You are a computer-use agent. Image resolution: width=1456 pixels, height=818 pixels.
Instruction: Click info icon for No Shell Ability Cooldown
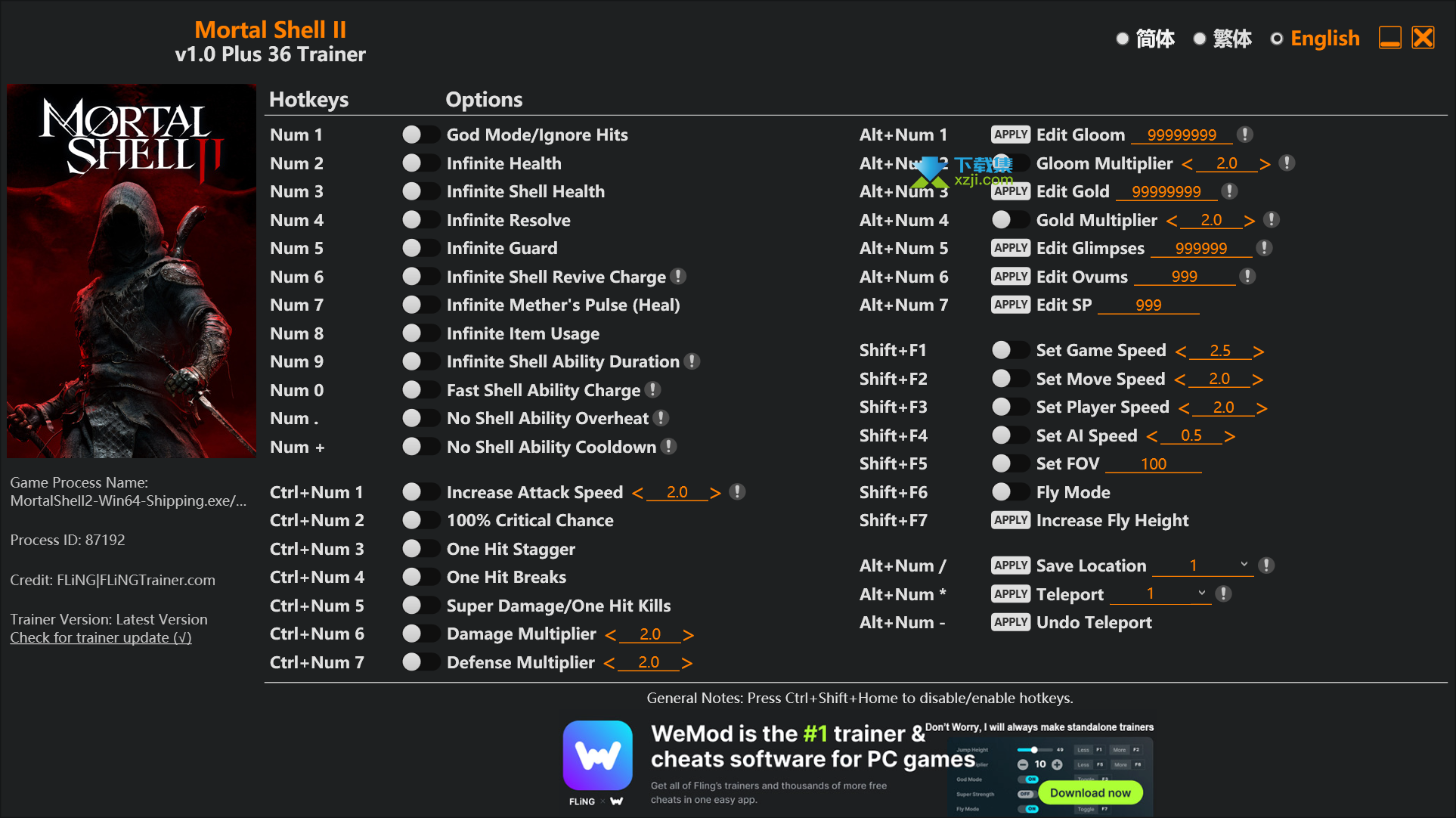pyautogui.click(x=668, y=447)
